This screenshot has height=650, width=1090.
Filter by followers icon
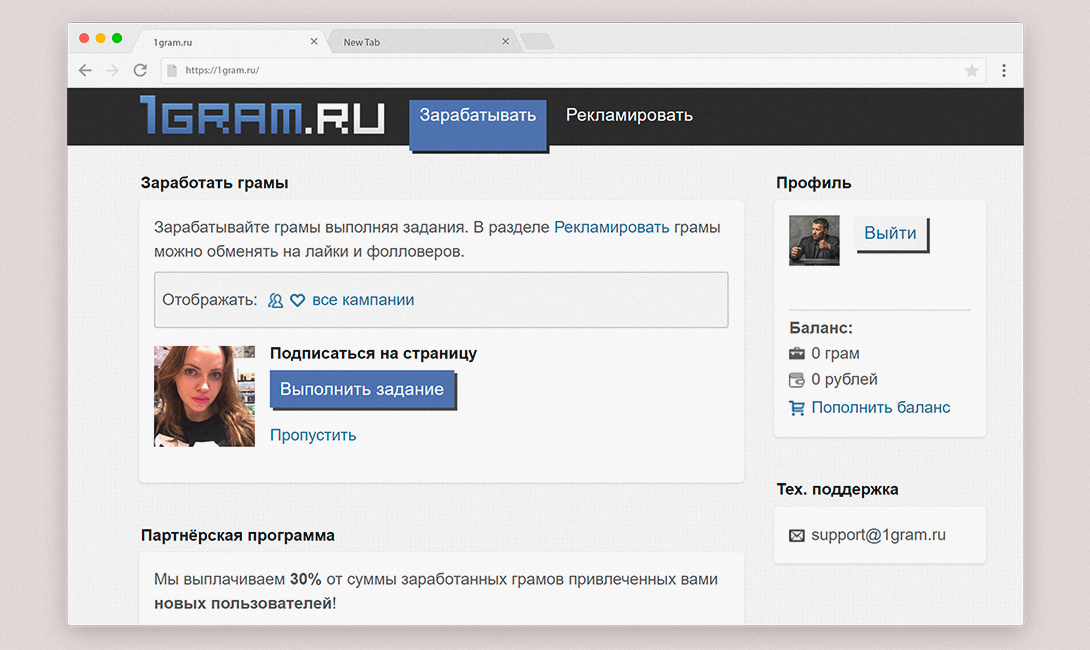(x=276, y=300)
